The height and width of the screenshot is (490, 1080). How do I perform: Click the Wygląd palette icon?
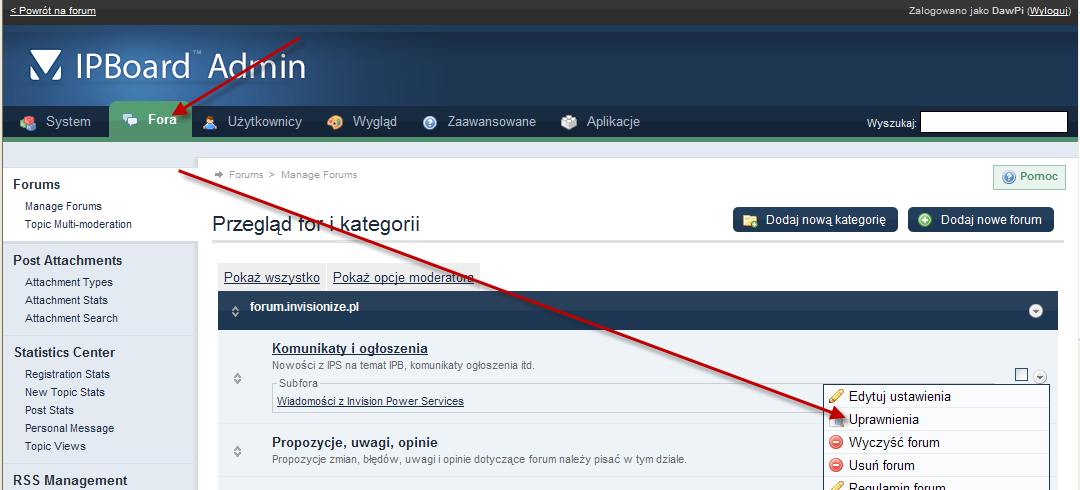pos(335,123)
